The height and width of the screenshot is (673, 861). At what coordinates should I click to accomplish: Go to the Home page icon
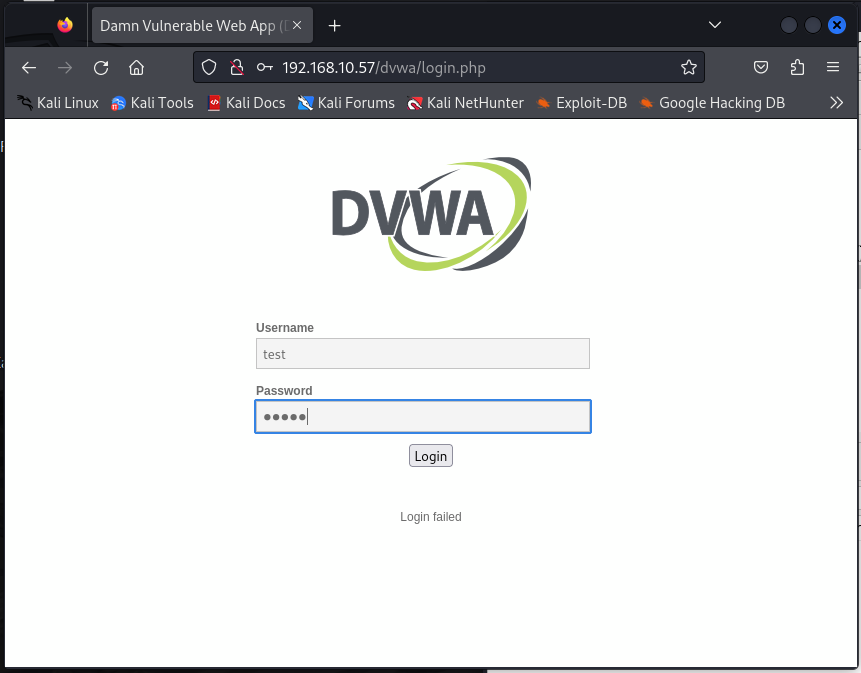tap(137, 68)
